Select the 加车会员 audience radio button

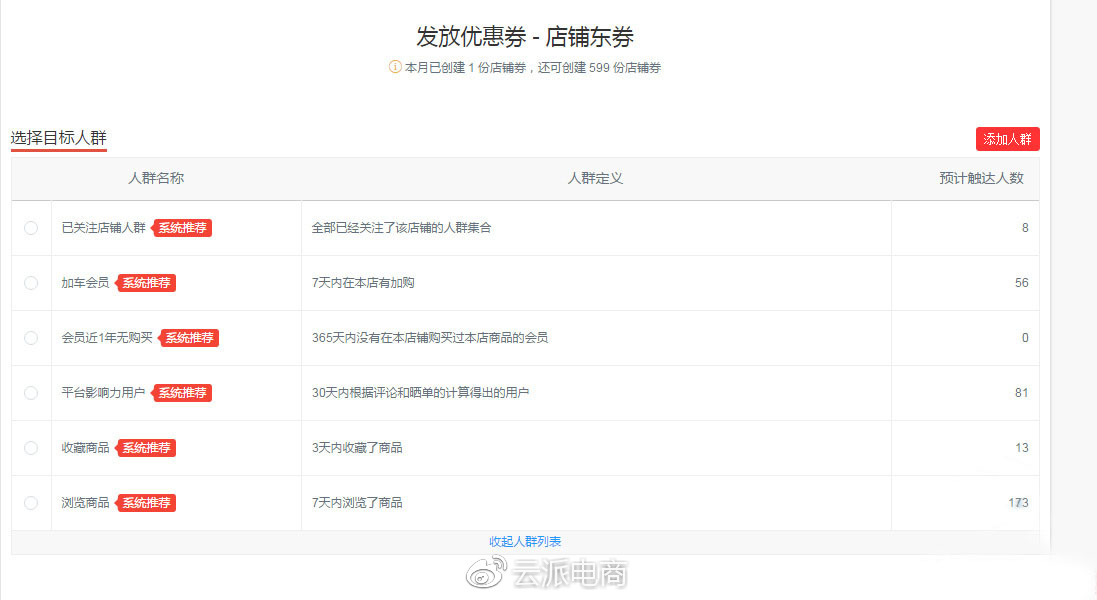coord(31,282)
